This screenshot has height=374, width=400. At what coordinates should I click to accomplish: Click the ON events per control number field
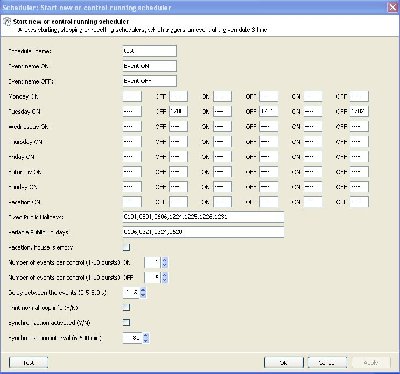153,263
